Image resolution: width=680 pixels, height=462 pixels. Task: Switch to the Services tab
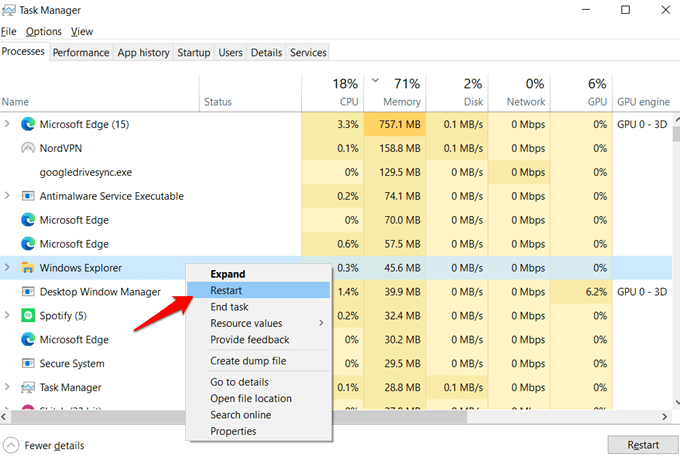tap(308, 52)
